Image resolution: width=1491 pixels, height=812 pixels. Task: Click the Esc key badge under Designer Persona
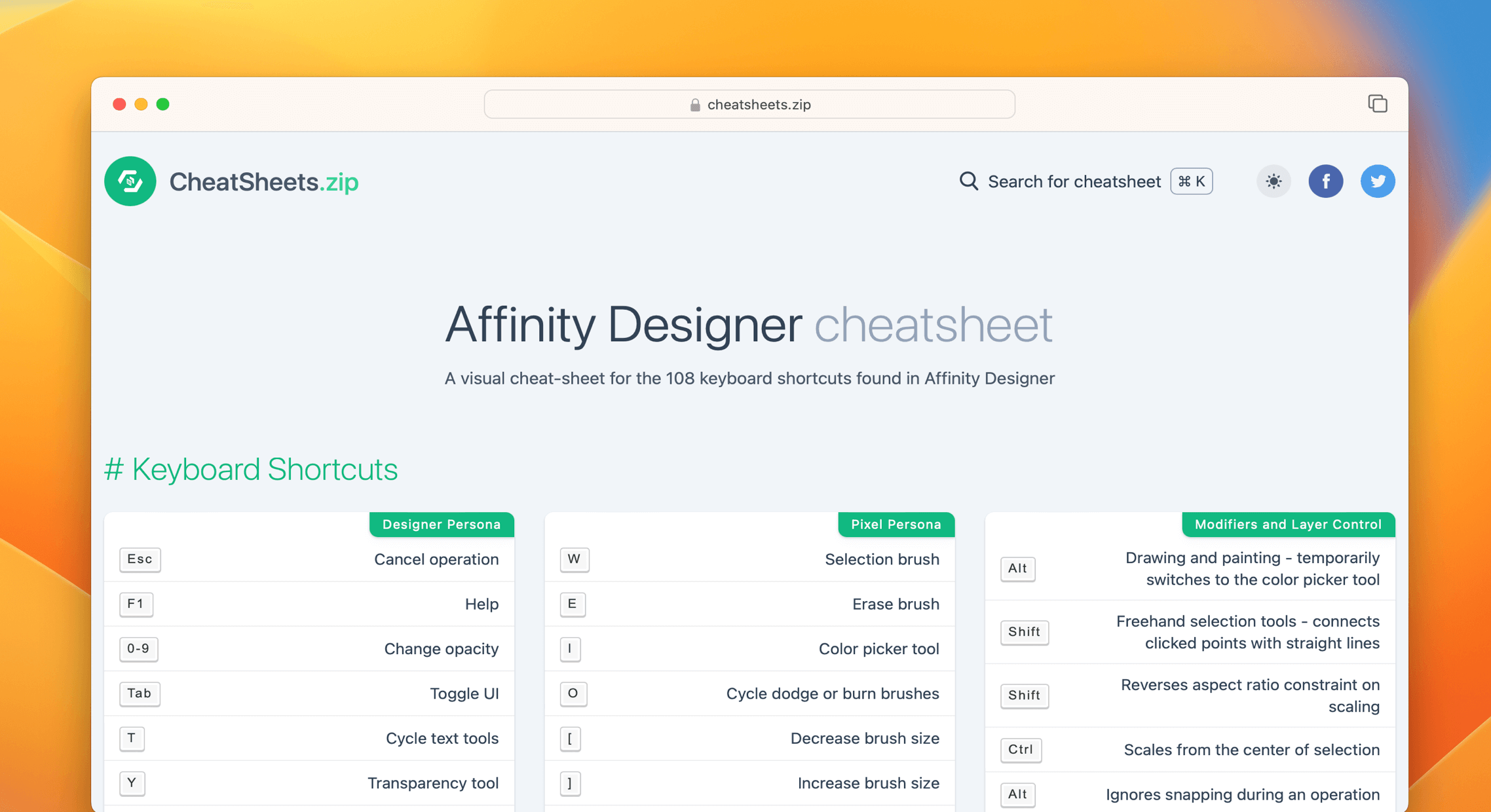click(140, 560)
